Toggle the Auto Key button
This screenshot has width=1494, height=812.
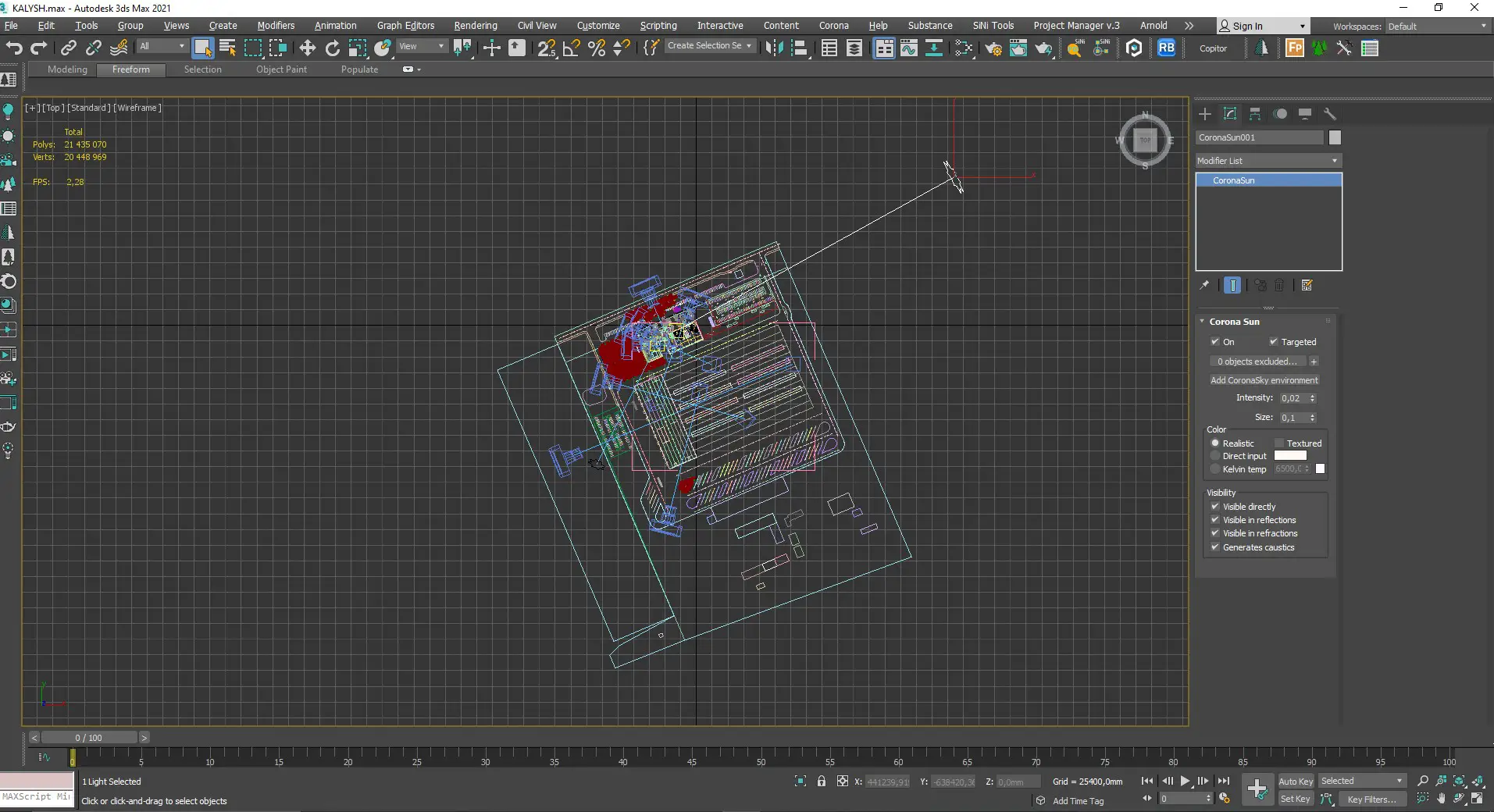(x=1295, y=782)
